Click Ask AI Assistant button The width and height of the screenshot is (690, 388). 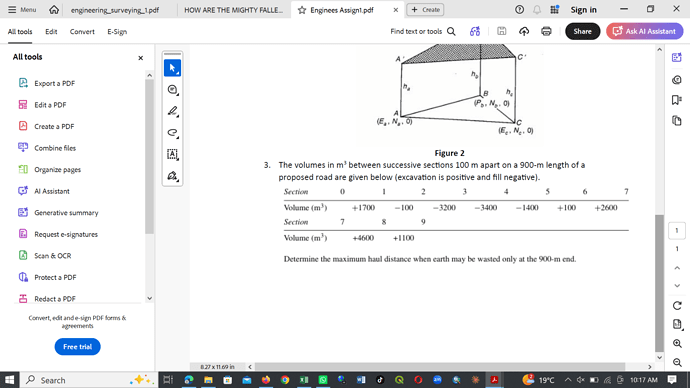[x=644, y=31]
